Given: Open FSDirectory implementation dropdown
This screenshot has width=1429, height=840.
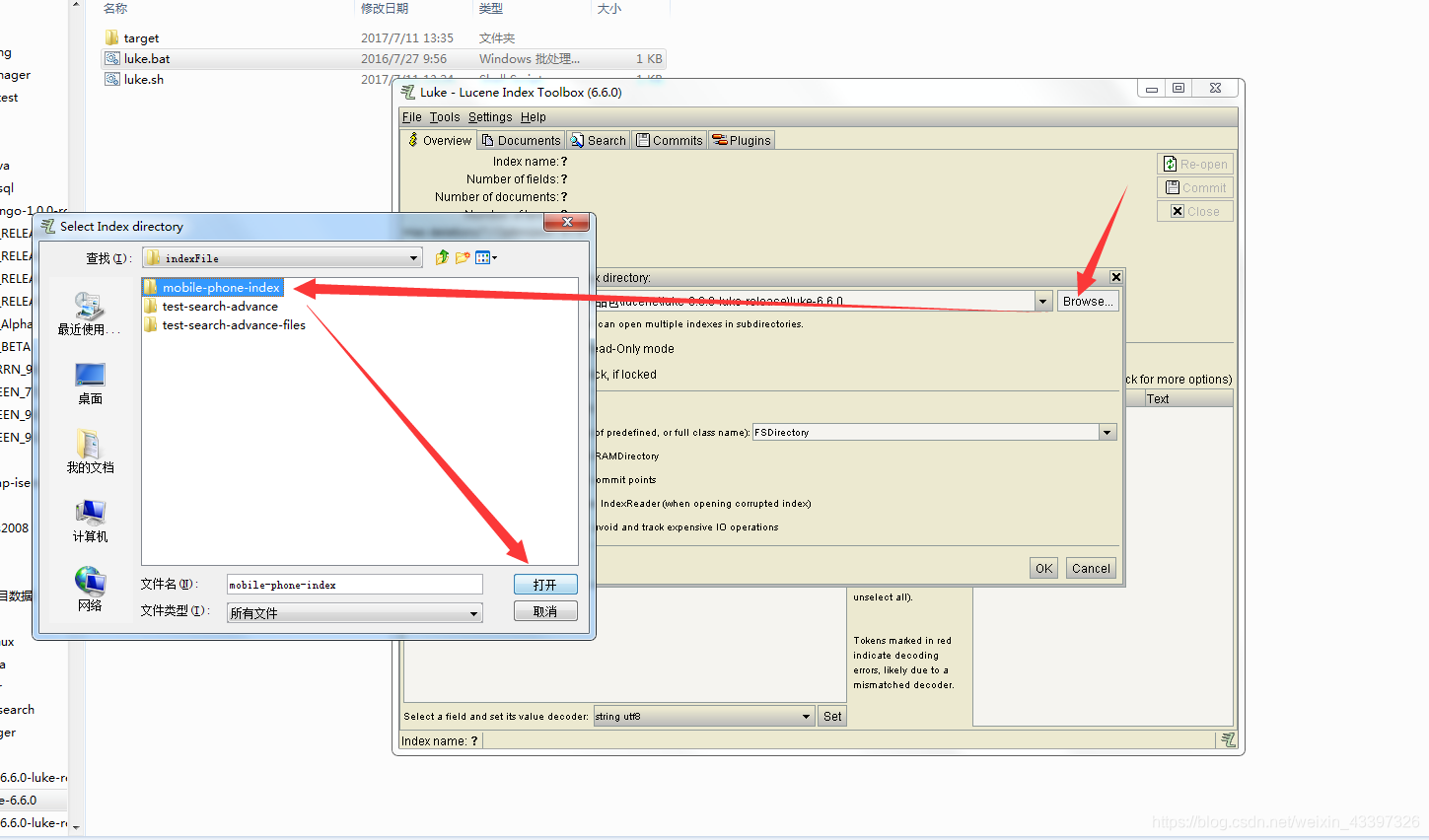Looking at the screenshot, I should pos(1107,432).
